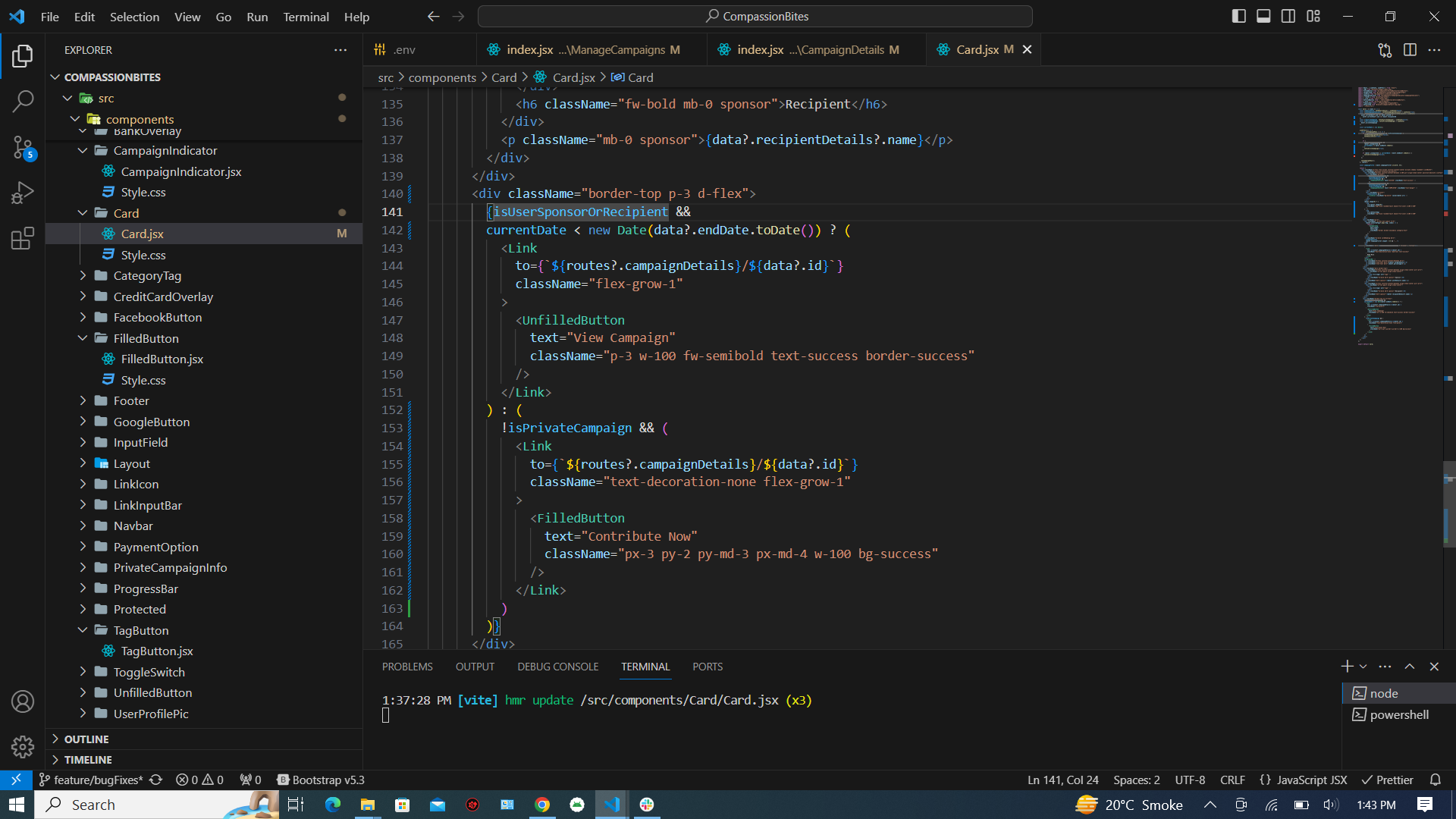Viewport: 1456px width, 819px height.
Task: Click the split editor right icon
Action: coord(1410,50)
